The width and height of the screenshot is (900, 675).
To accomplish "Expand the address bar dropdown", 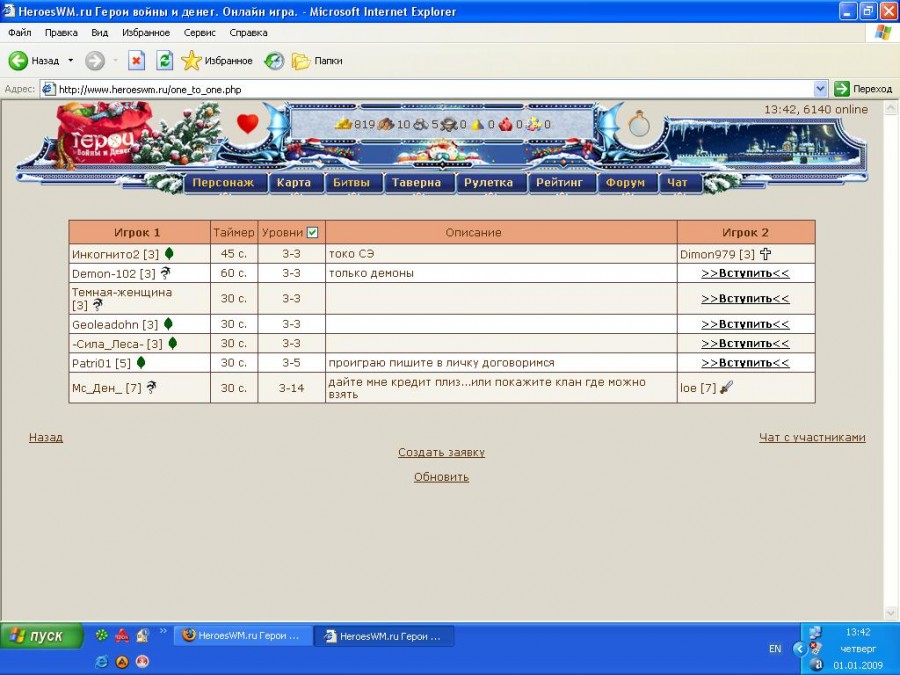I will (821, 89).
